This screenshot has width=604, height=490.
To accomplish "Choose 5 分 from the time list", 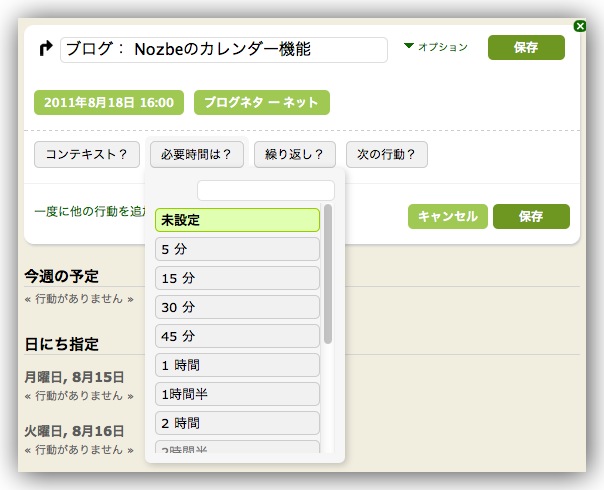I will coord(237,249).
